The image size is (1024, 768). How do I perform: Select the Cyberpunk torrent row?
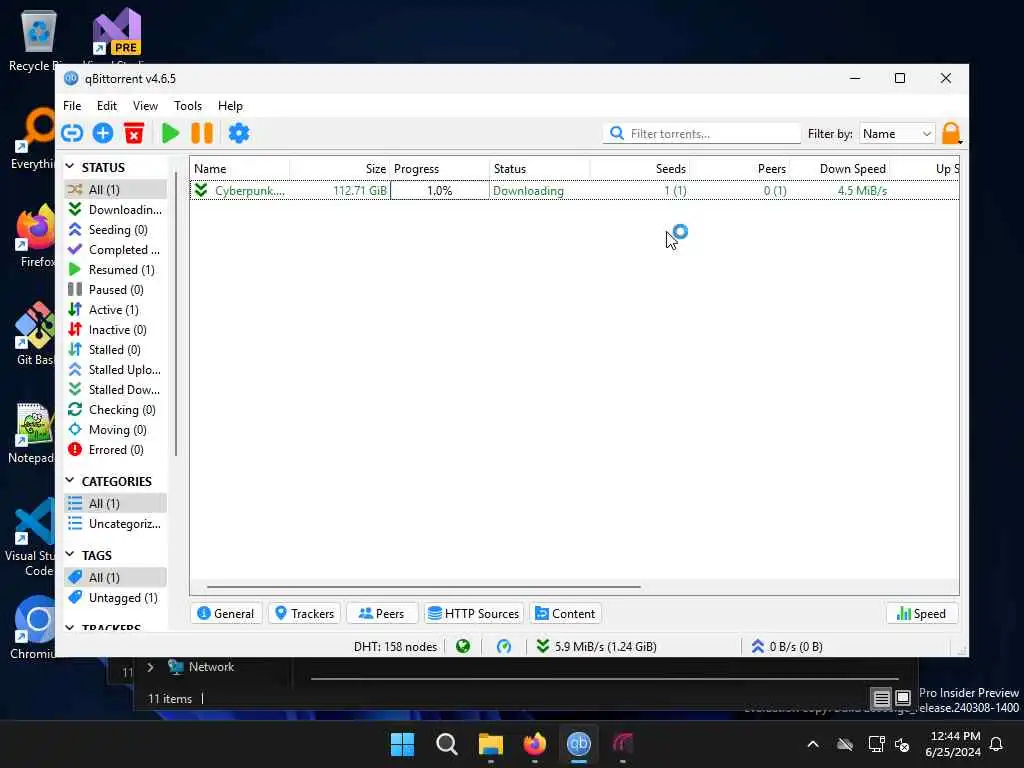pos(575,191)
